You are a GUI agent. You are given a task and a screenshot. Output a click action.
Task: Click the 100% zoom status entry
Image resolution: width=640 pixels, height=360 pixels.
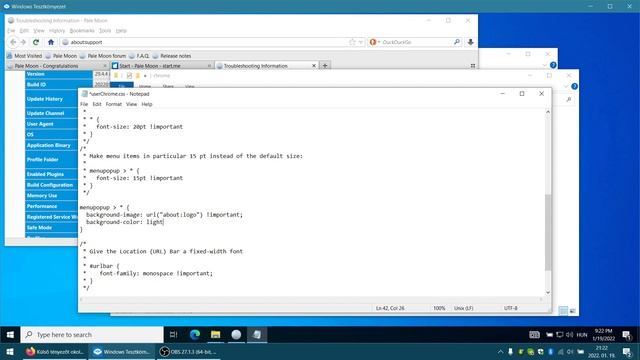coord(439,308)
